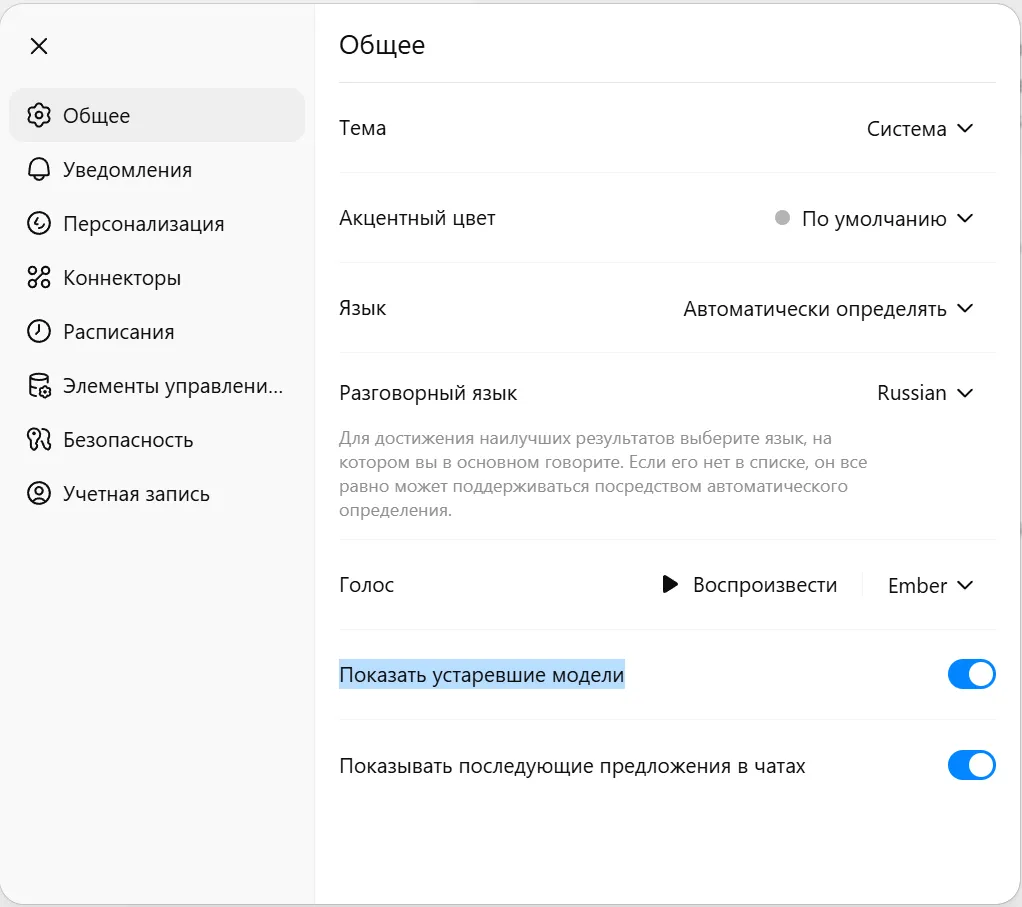Turn off Показывать последующие предложения в чатах
Image resolution: width=1022 pixels, height=907 pixels.
click(x=971, y=766)
